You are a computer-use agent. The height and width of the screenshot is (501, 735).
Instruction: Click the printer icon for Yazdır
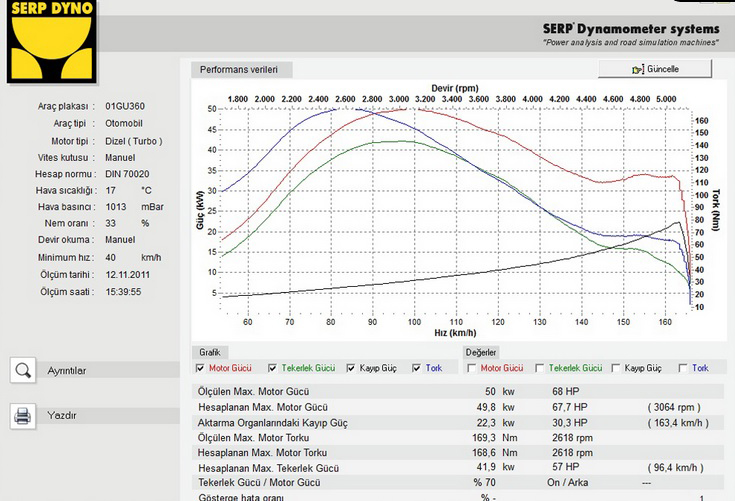(x=22, y=416)
